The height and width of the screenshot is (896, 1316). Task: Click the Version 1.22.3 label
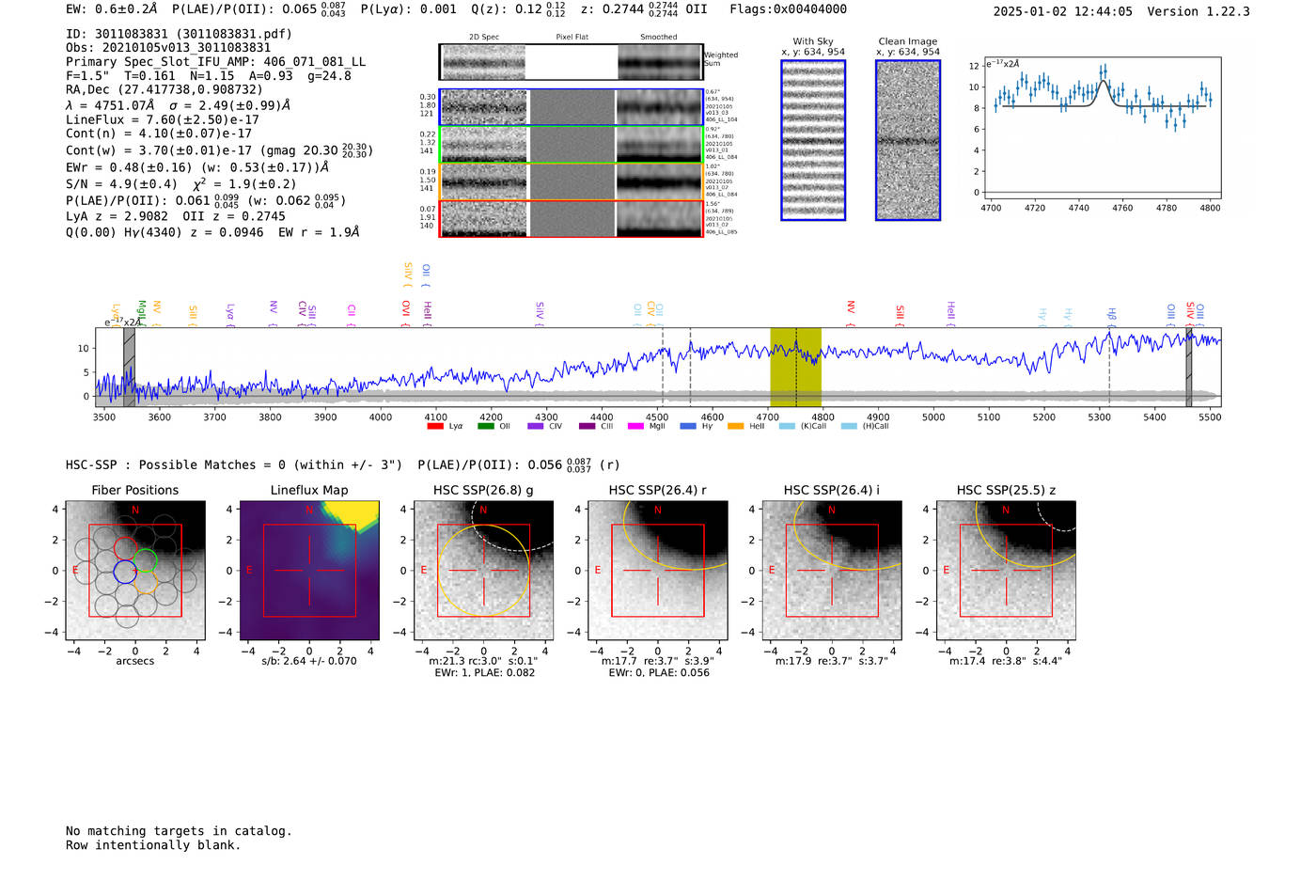(1198, 11)
